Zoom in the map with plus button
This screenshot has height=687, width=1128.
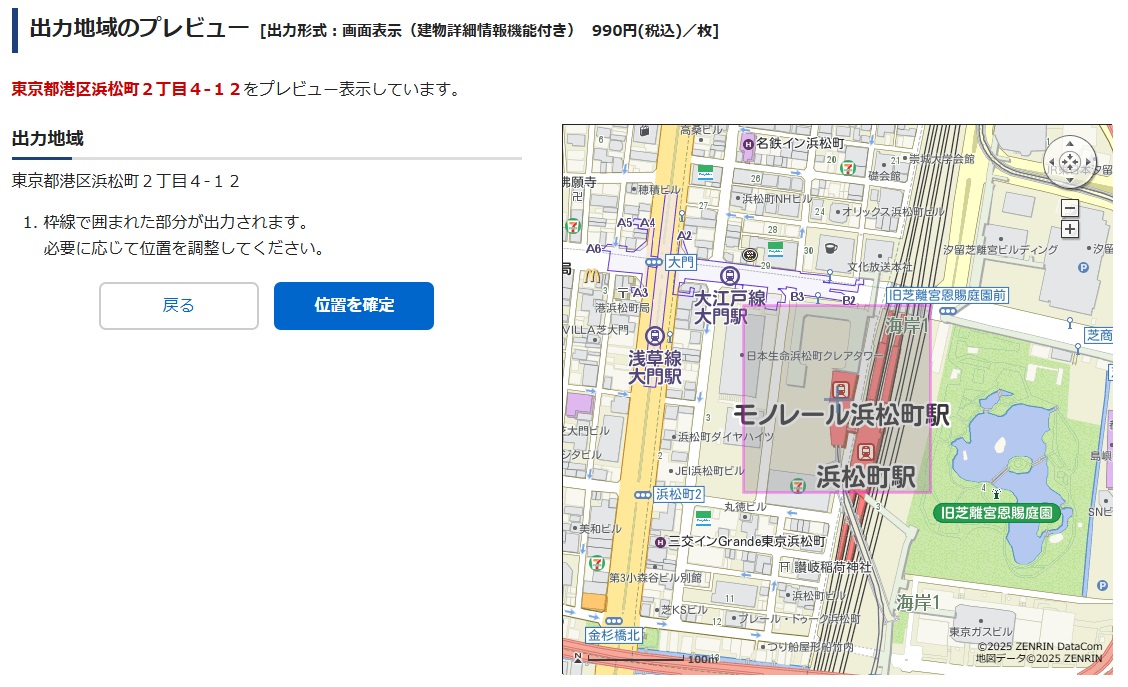click(1070, 229)
